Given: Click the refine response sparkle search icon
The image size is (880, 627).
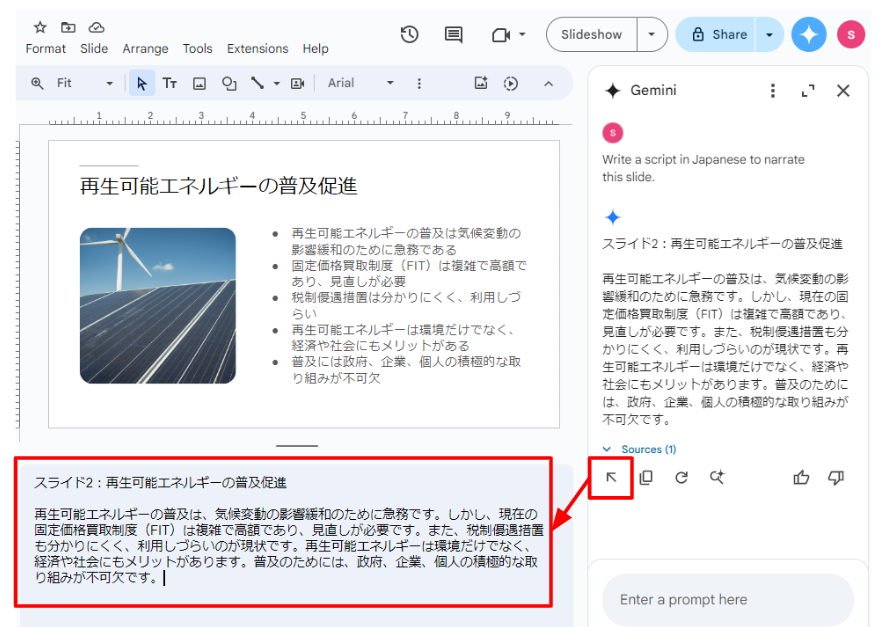Looking at the screenshot, I should pyautogui.click(x=717, y=477).
